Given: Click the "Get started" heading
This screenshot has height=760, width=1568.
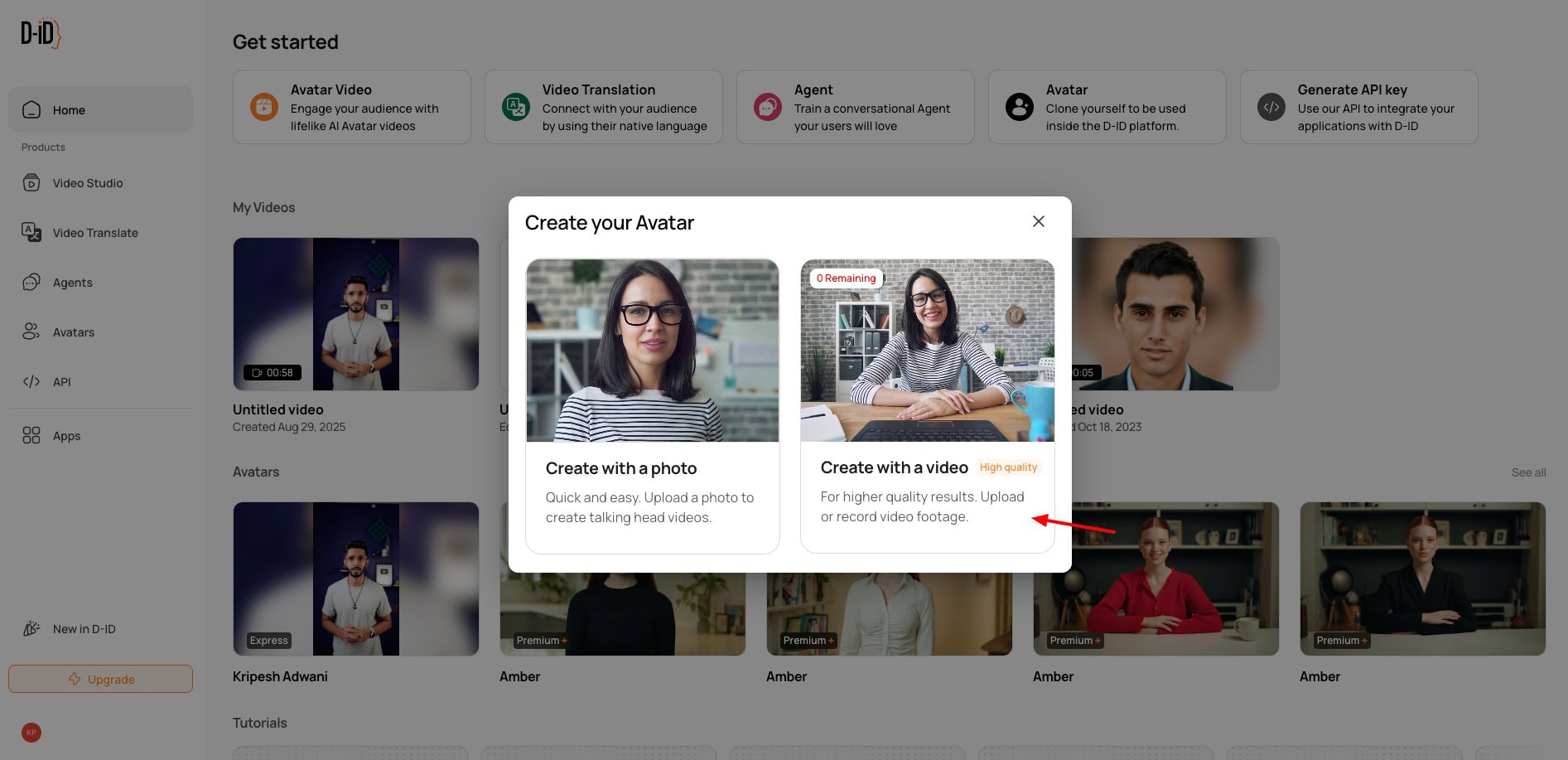Looking at the screenshot, I should [286, 42].
